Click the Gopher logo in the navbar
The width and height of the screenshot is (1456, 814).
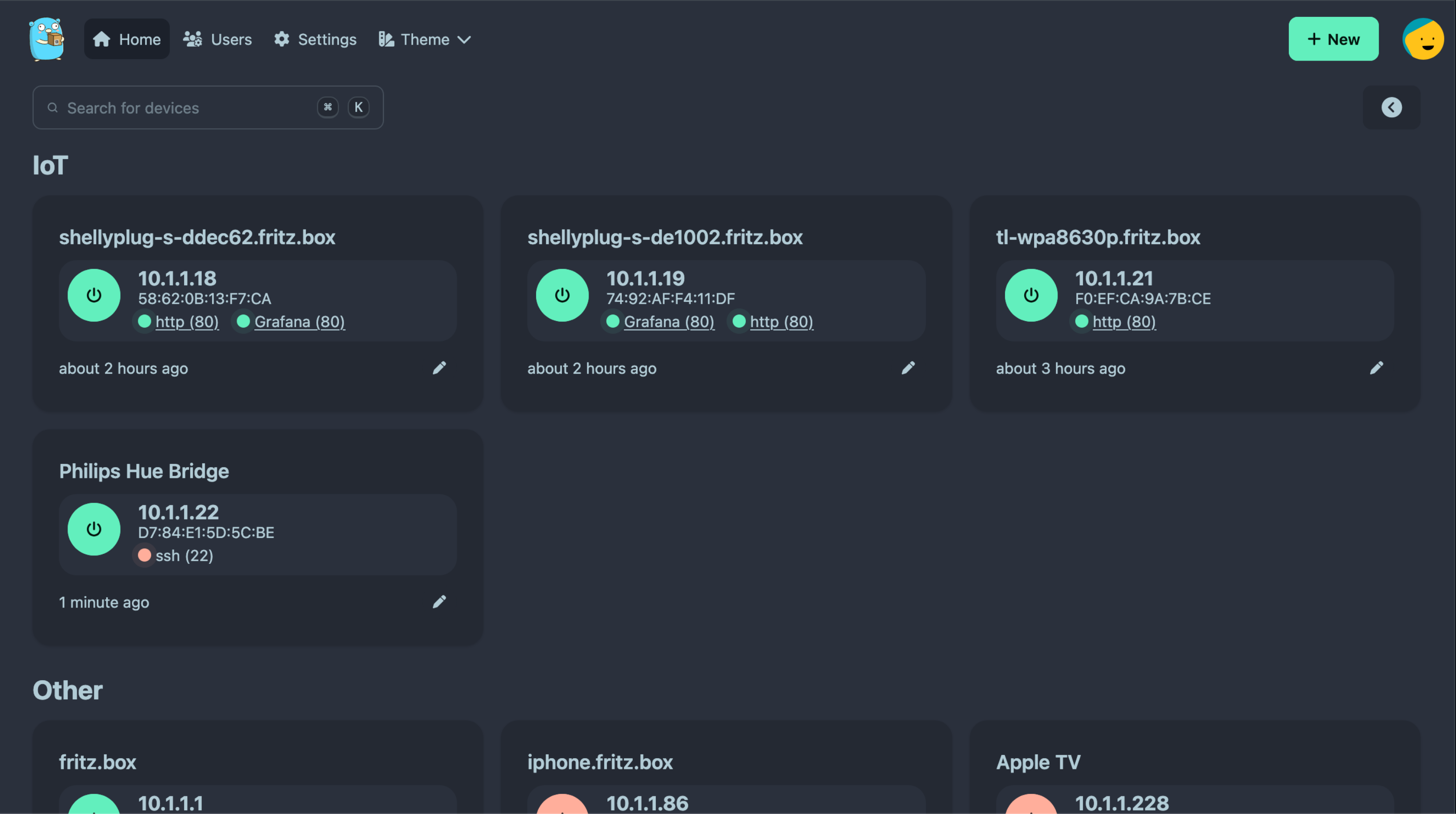pyautogui.click(x=46, y=39)
